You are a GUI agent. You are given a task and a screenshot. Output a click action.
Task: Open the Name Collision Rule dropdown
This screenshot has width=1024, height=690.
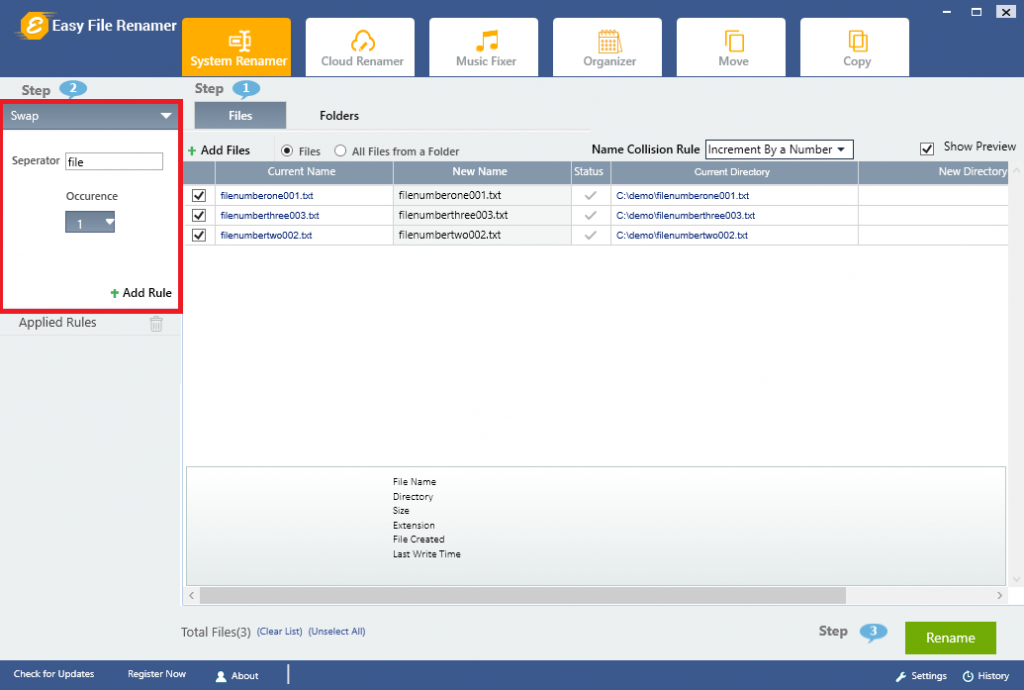(x=779, y=149)
